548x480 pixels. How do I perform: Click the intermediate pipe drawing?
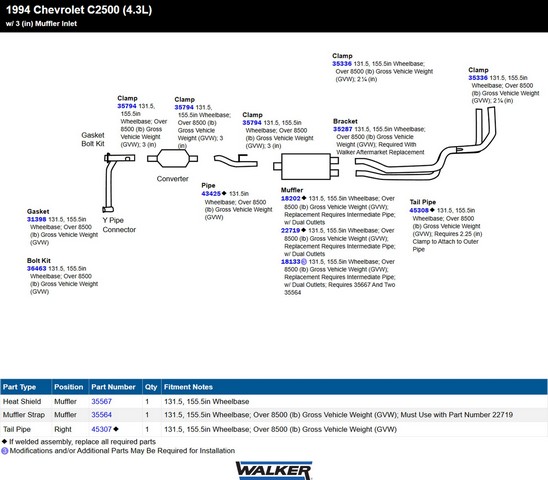pyautogui.click(x=236, y=161)
